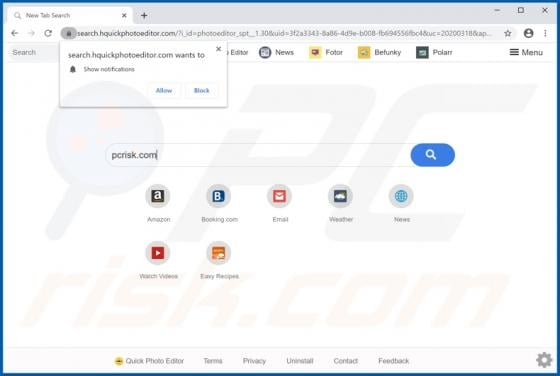The width and height of the screenshot is (560, 376).
Task: Open the News toolbar shortcut
Action: (276, 52)
